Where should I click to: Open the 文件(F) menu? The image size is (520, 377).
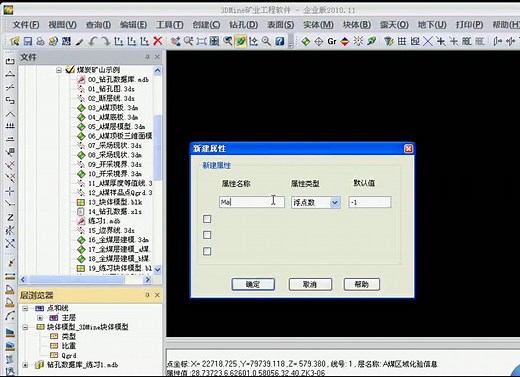tap(26, 25)
